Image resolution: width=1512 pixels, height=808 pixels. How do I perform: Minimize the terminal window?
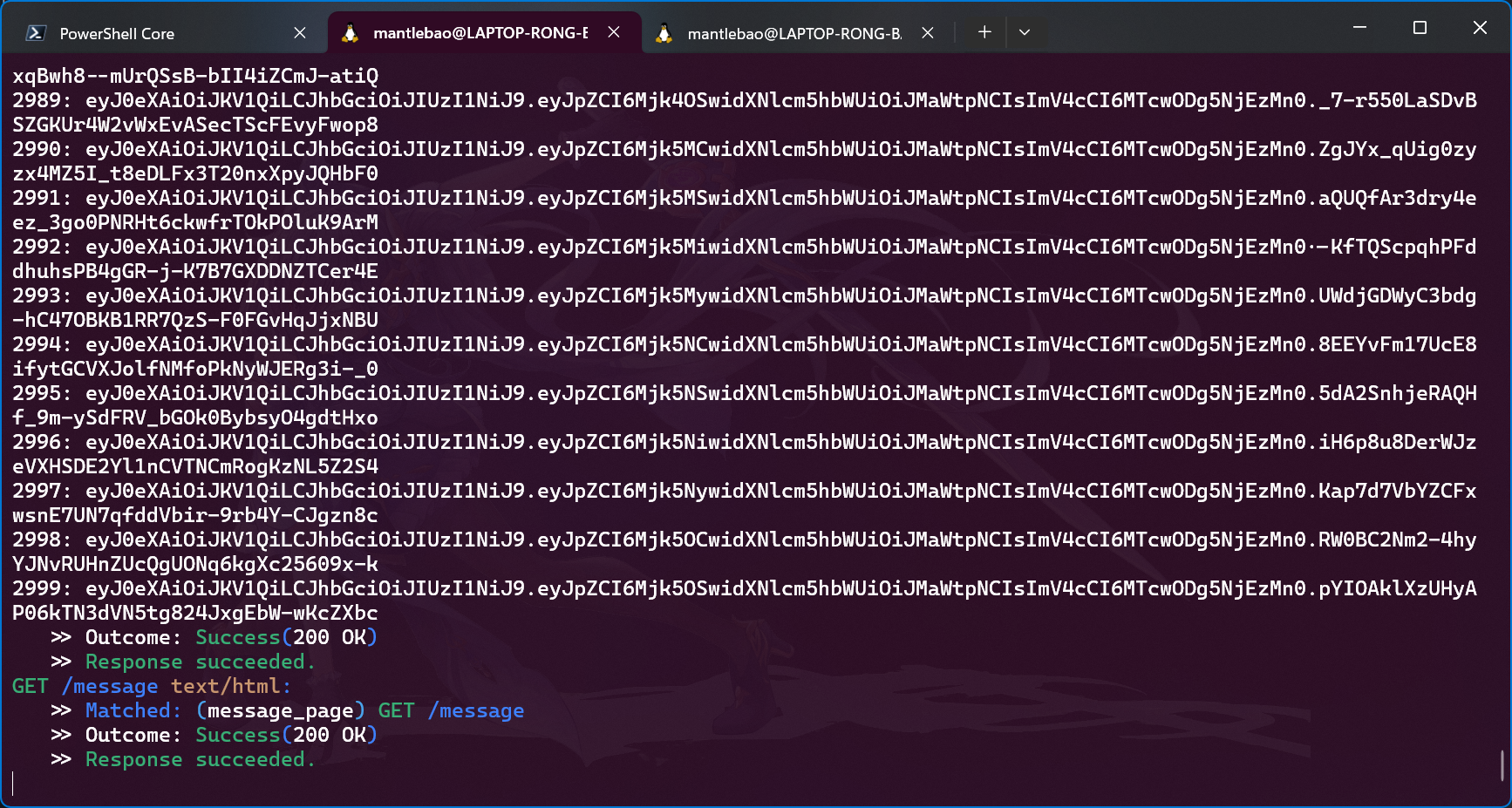click(x=1359, y=28)
